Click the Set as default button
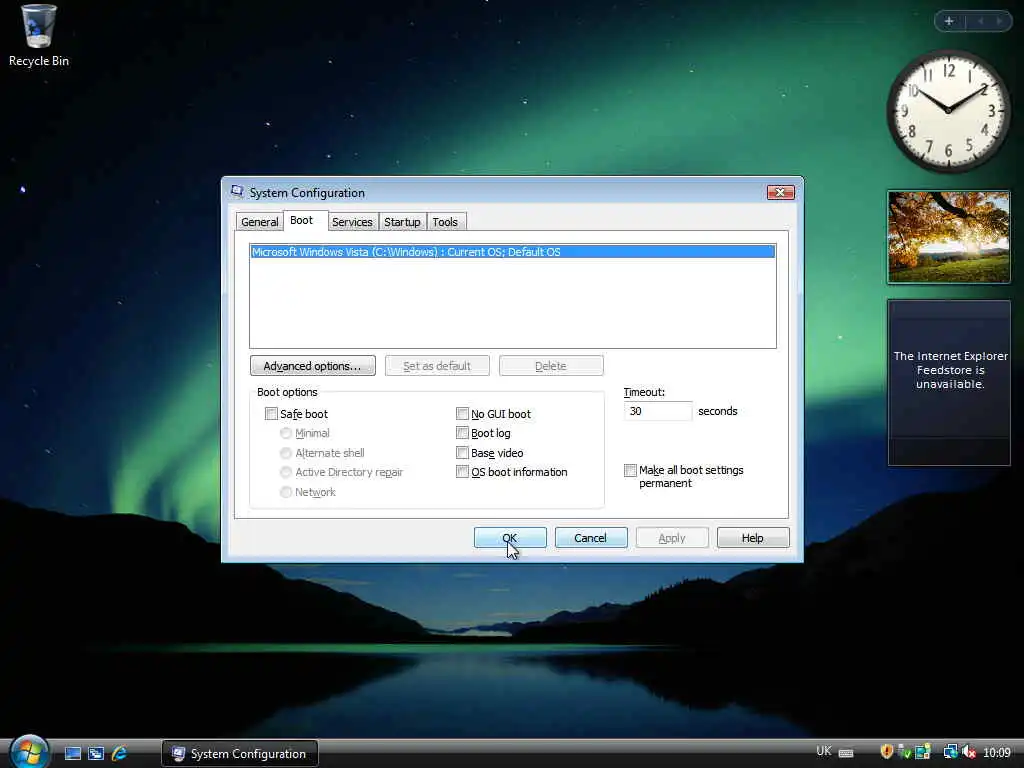The image size is (1024, 768). [x=437, y=366]
